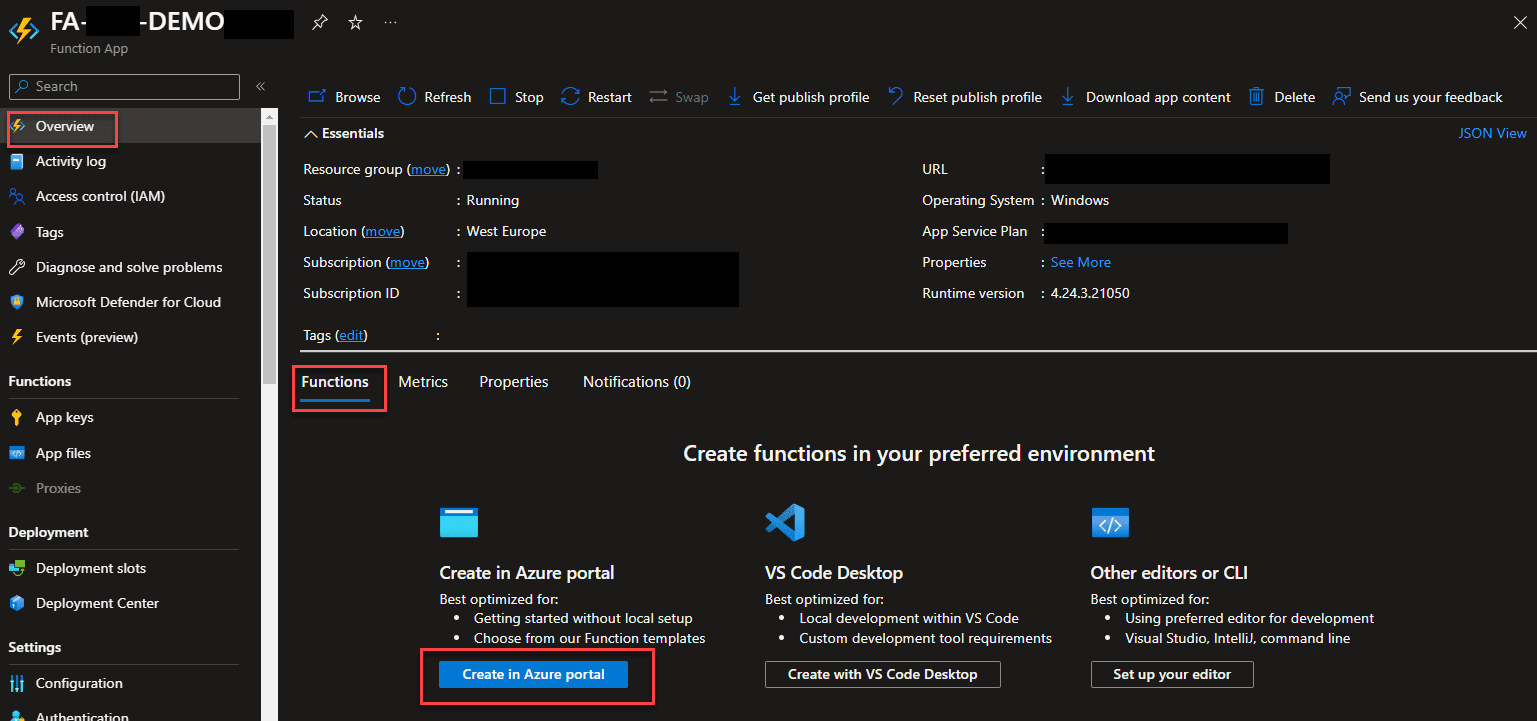Open the more options ellipsis menu
The image size is (1537, 721).
coord(391,22)
